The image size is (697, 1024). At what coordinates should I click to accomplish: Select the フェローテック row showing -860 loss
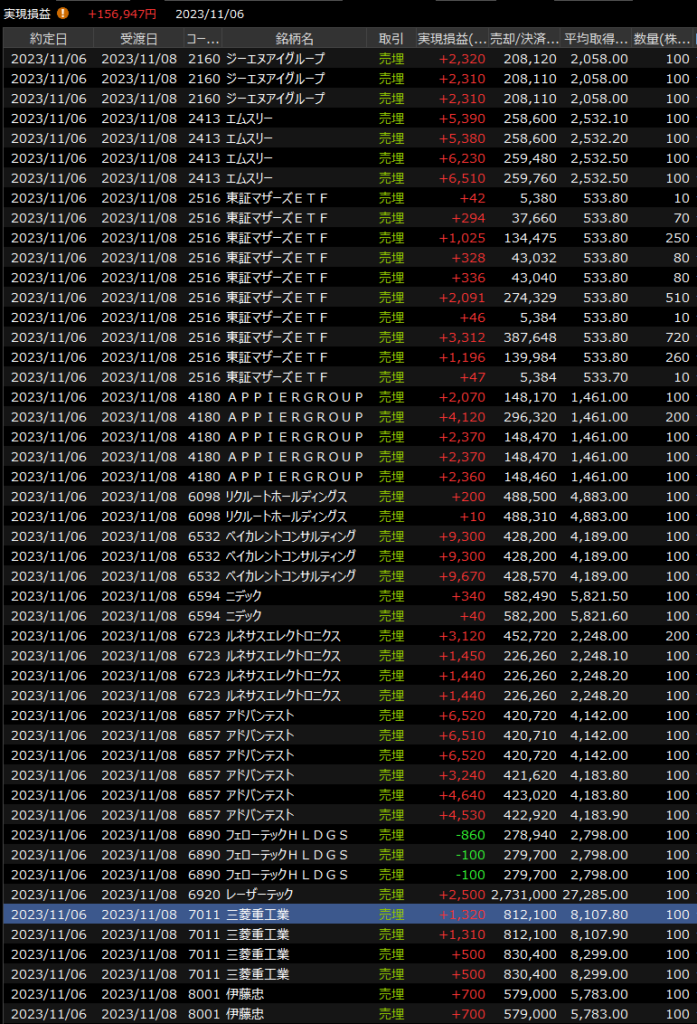pos(348,835)
